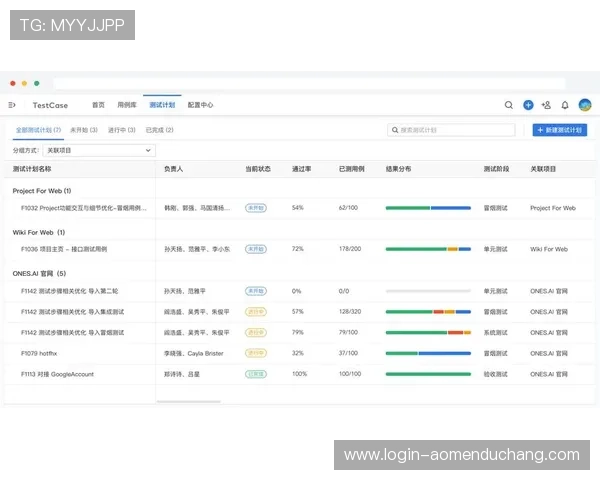
Task: Open plan F1142 测试步骤相关优化 导入集成测试
Action: pos(72,312)
